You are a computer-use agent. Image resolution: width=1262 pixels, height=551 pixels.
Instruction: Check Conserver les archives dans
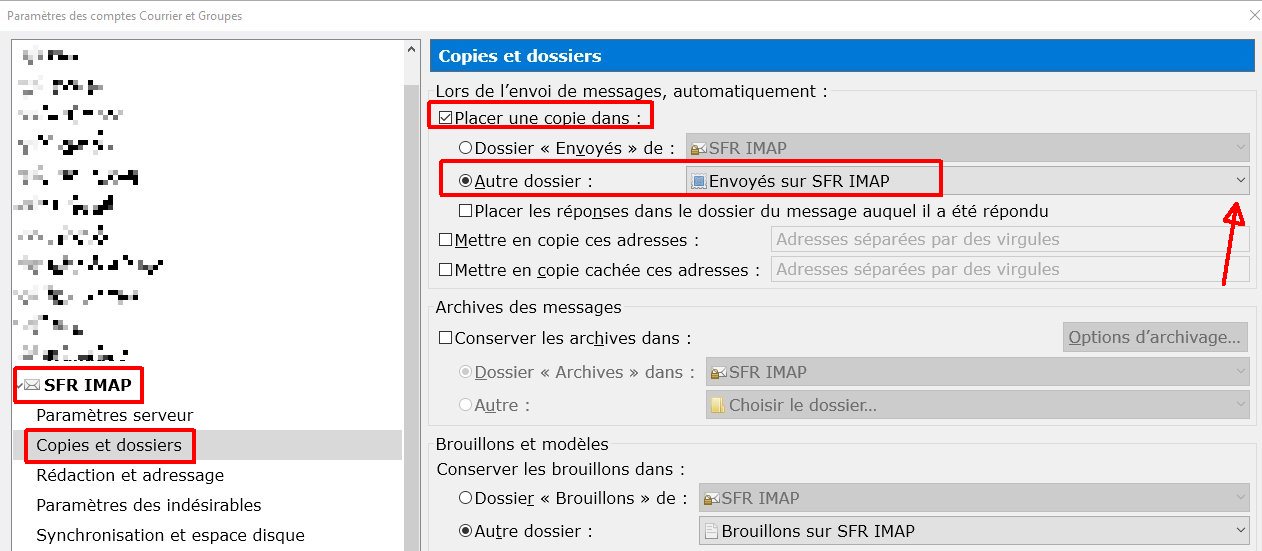[446, 338]
